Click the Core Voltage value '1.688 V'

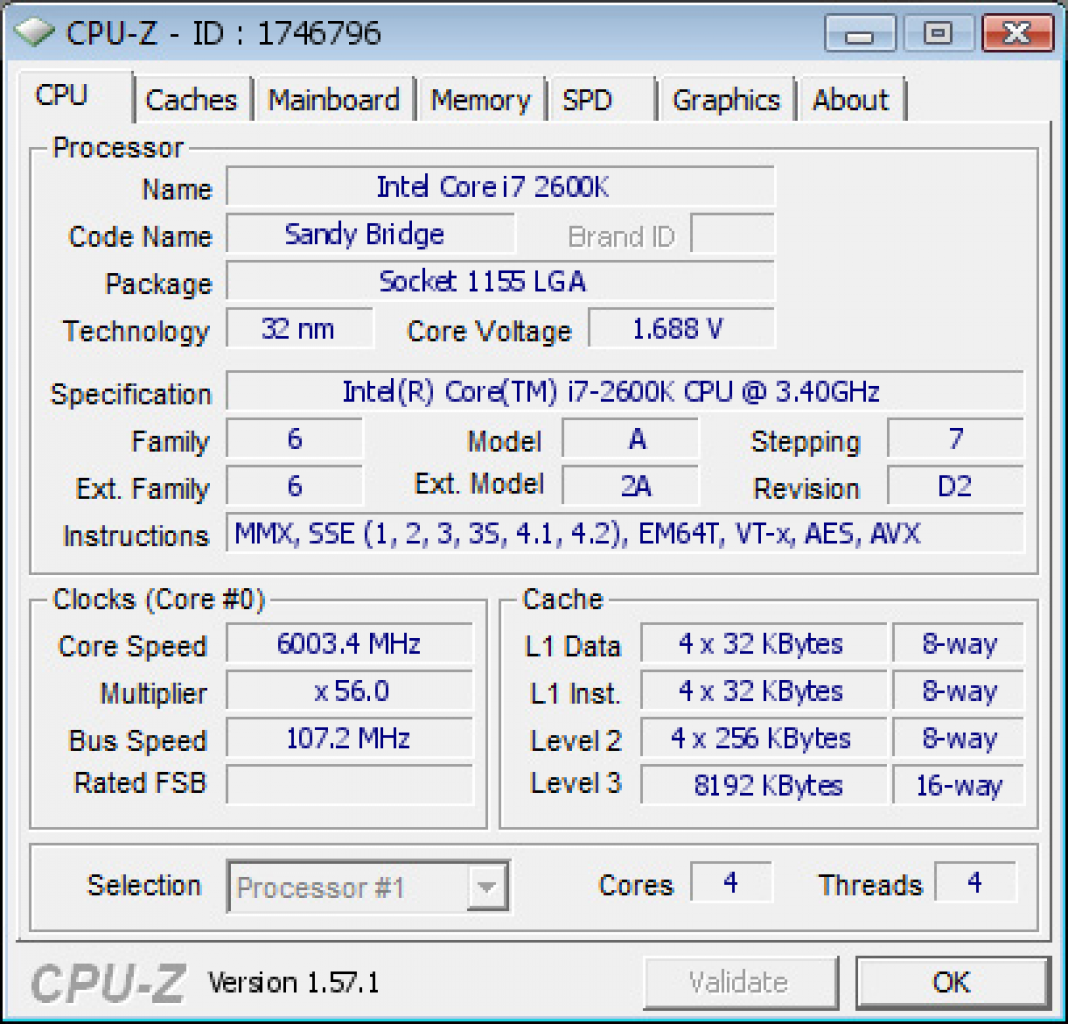[x=681, y=328]
